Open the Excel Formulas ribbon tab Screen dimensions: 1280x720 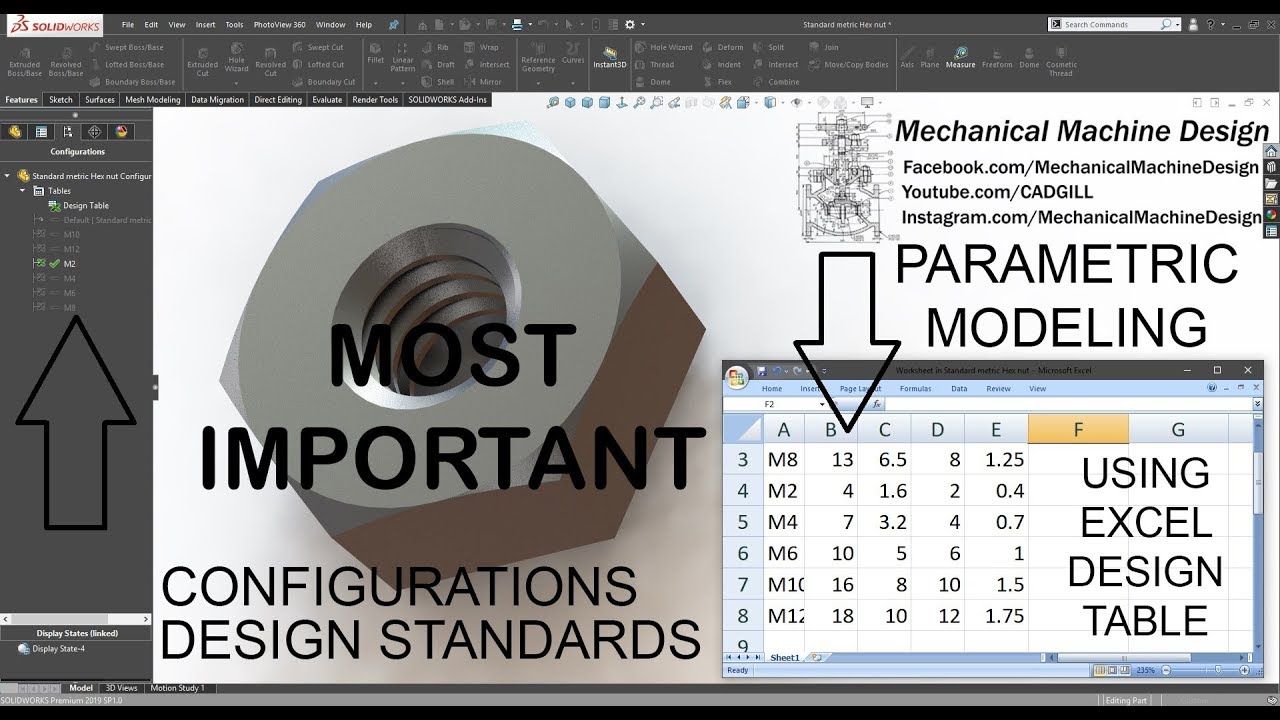915,389
